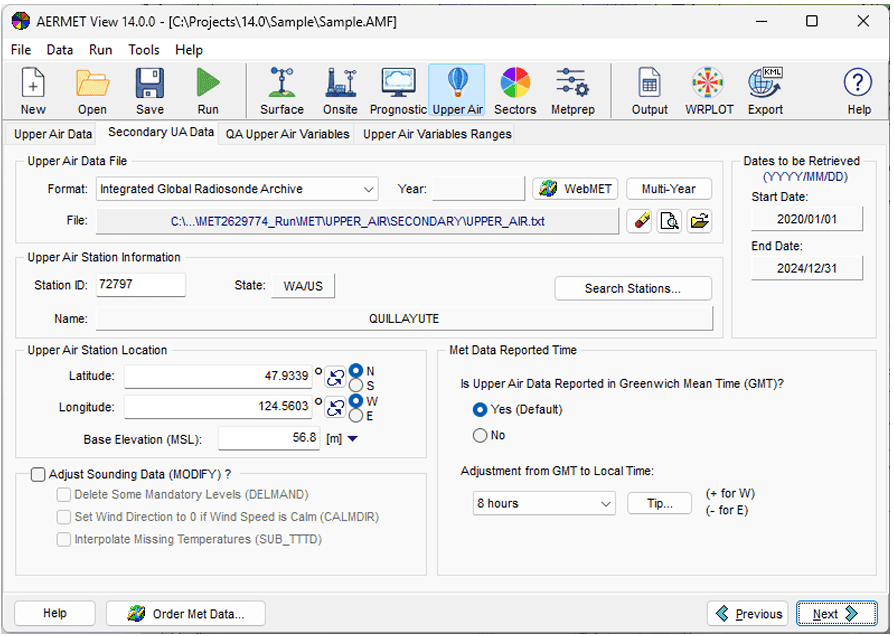894x636 pixels.
Task: Select the S latitude hemisphere radio button
Action: coord(356,386)
